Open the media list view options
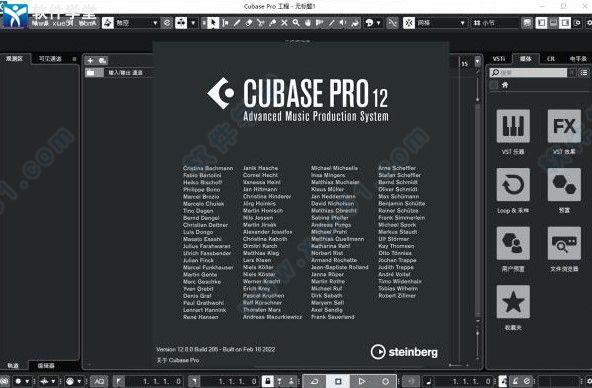The width and height of the screenshot is (592, 388). [x=584, y=72]
